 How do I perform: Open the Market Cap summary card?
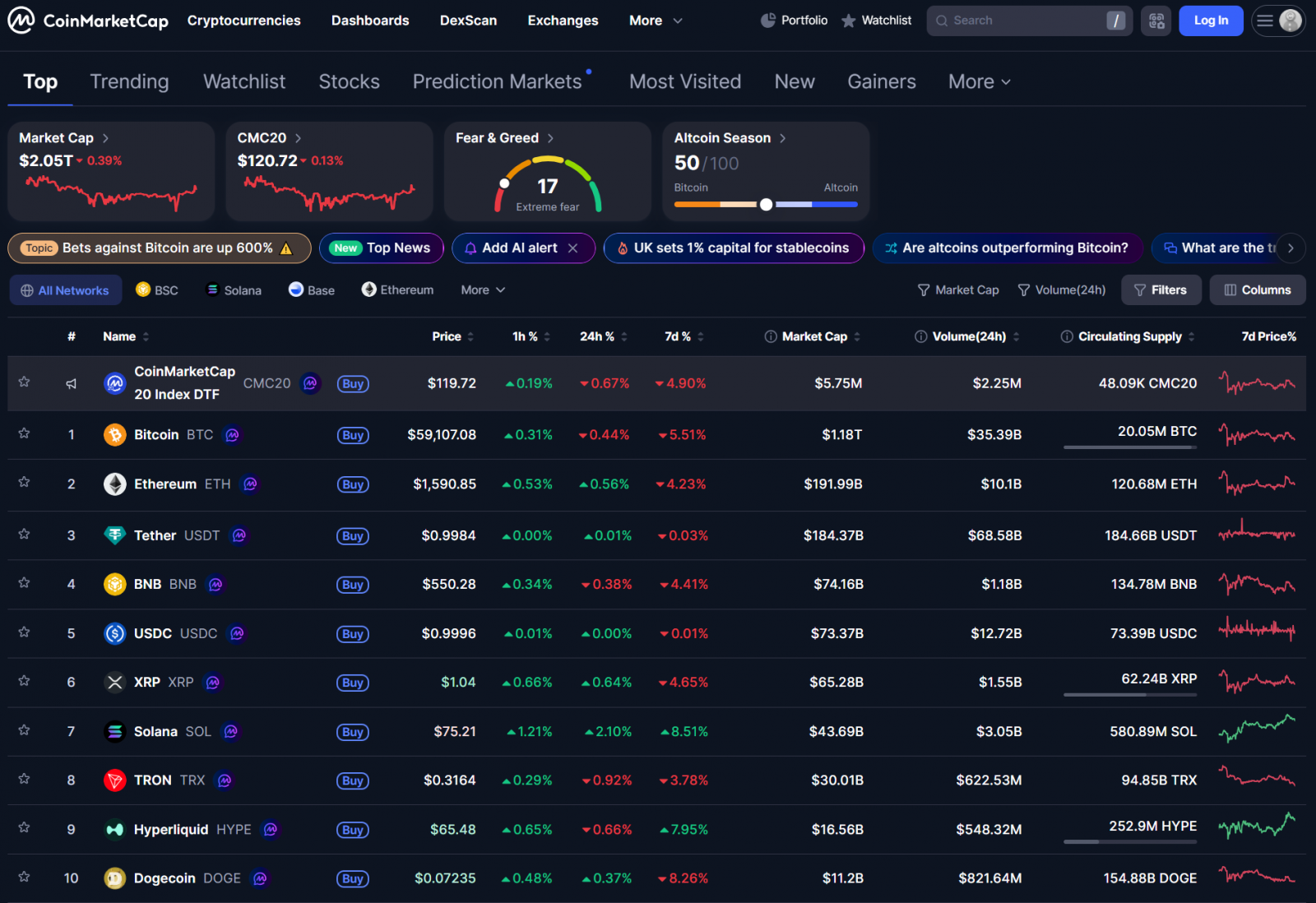pos(111,171)
